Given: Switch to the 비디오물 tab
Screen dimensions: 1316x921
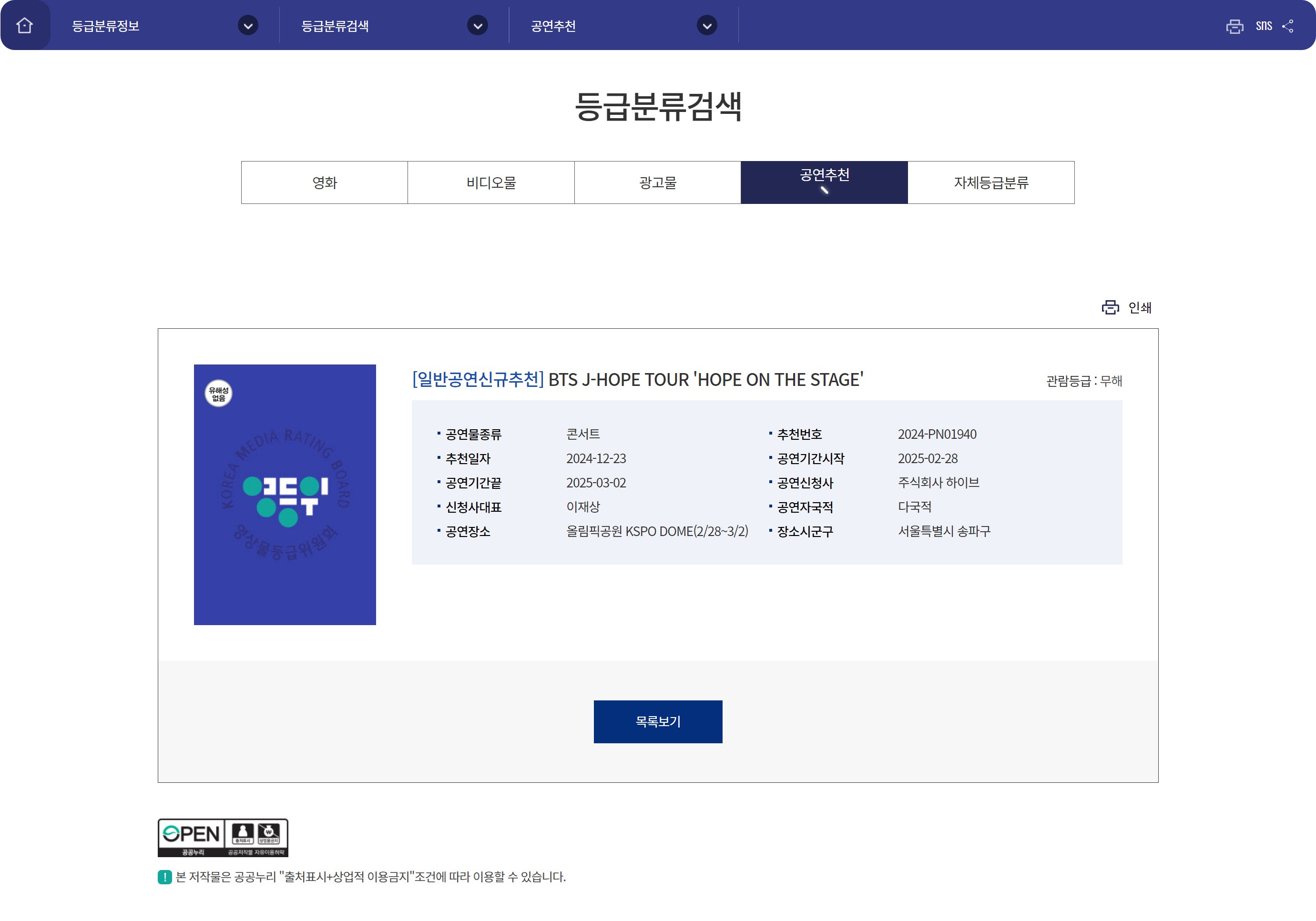Looking at the screenshot, I should point(491,182).
